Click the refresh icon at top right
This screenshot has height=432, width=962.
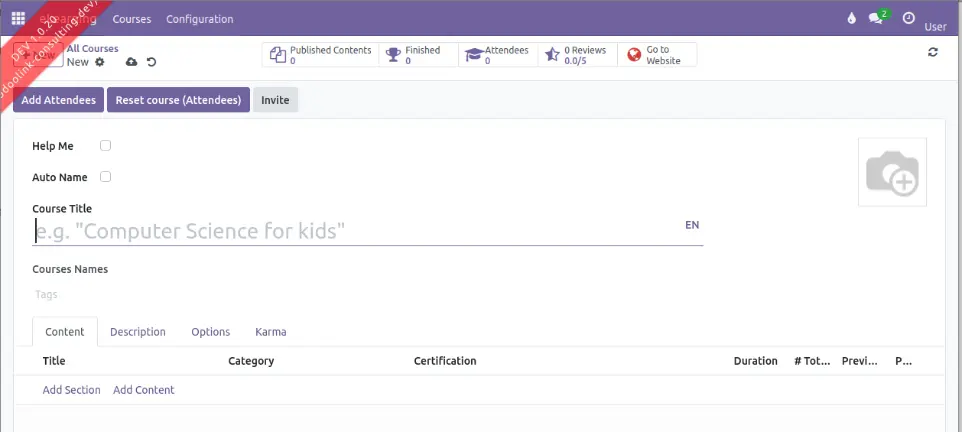(x=933, y=52)
